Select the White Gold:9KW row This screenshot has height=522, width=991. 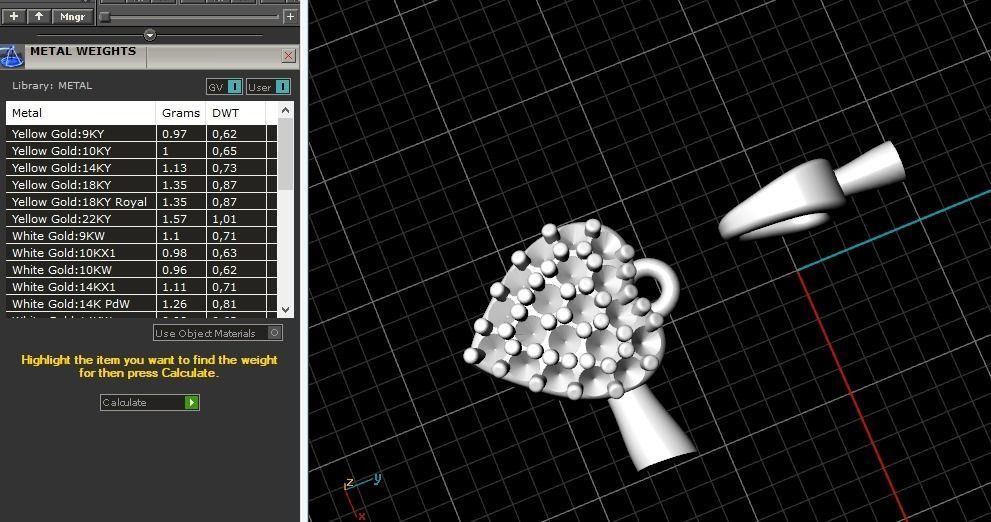click(x=142, y=236)
